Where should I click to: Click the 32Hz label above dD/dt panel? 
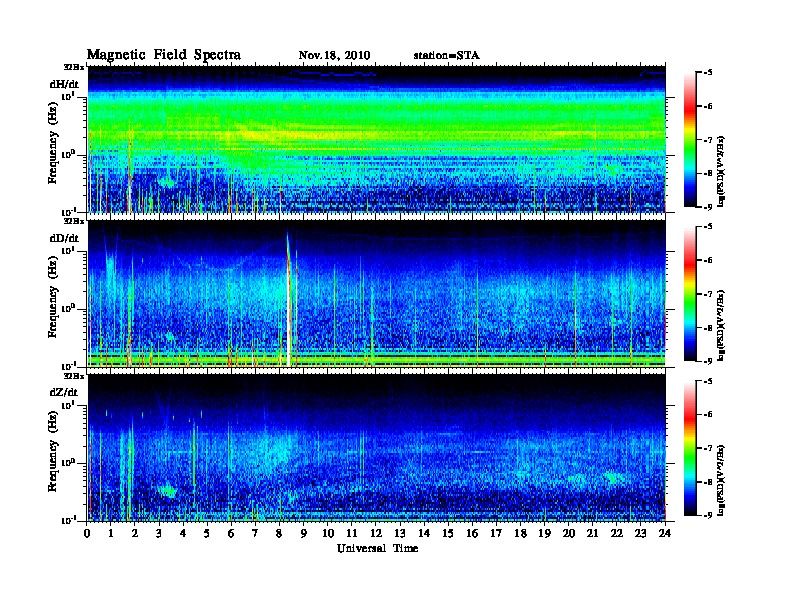click(74, 221)
